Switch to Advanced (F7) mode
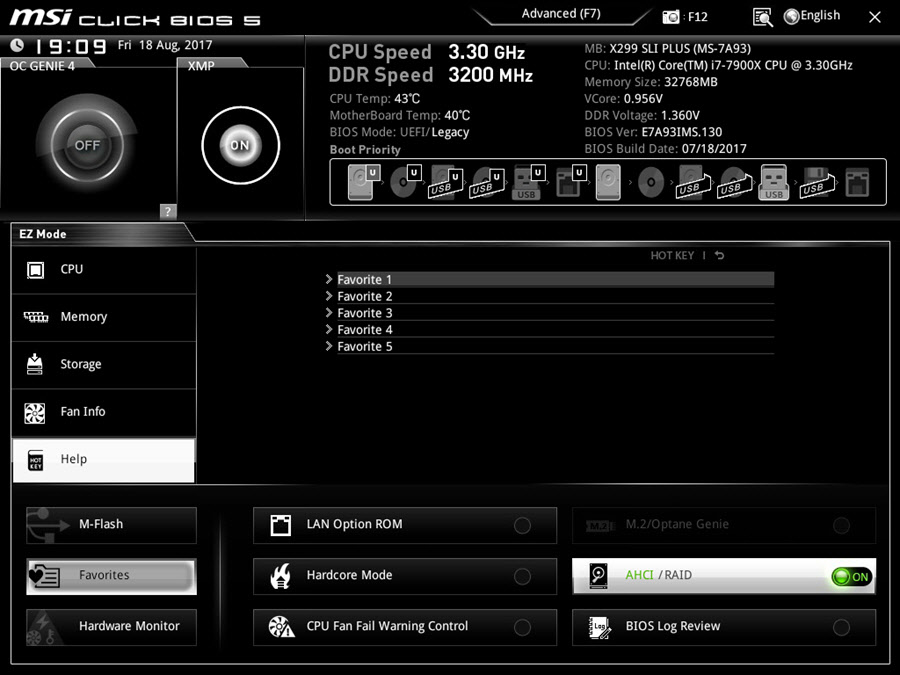900x675 pixels. click(x=562, y=14)
